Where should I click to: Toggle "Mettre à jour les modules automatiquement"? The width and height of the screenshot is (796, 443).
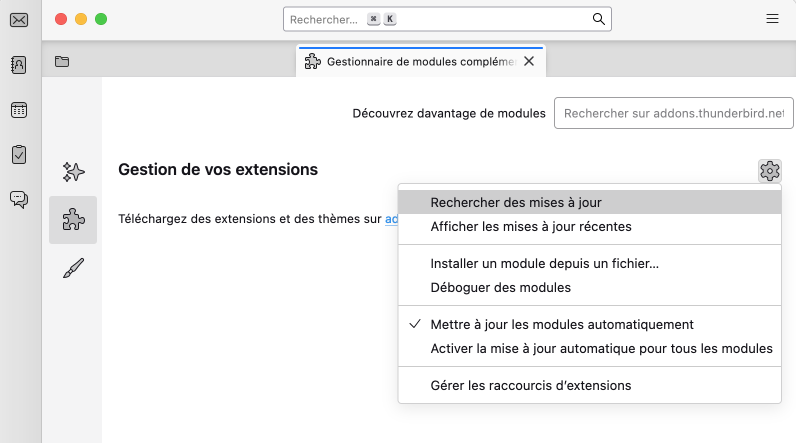pyautogui.click(x=561, y=324)
